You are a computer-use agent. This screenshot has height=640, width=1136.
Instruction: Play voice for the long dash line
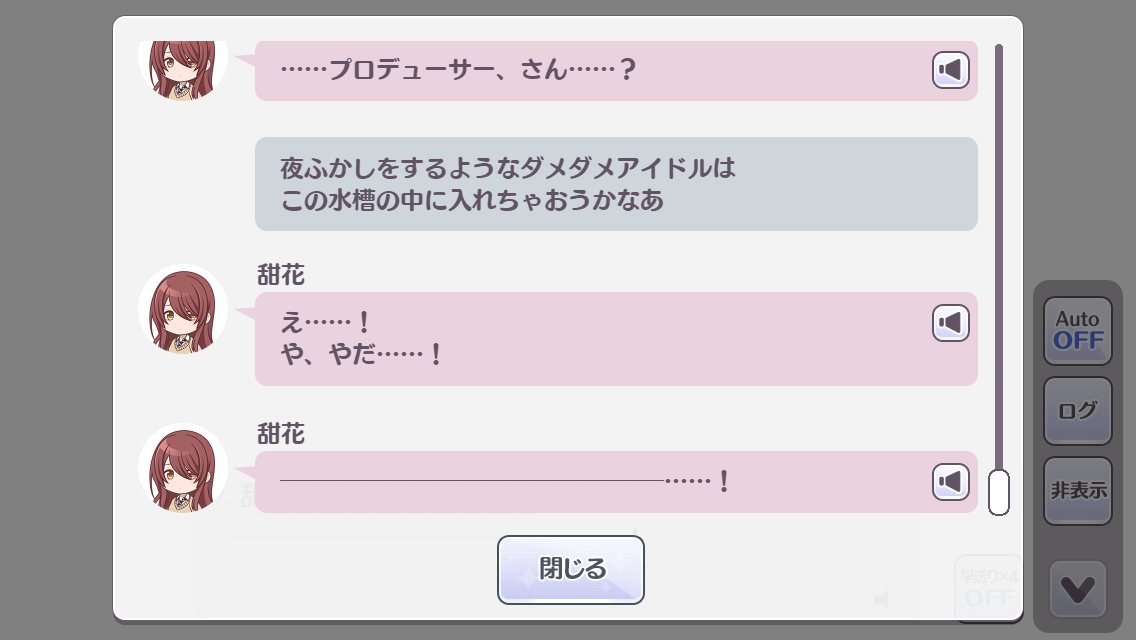(x=951, y=482)
